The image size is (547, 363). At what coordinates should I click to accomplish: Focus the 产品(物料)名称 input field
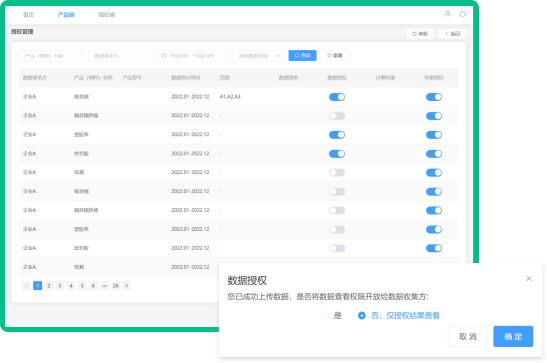click(x=52, y=56)
